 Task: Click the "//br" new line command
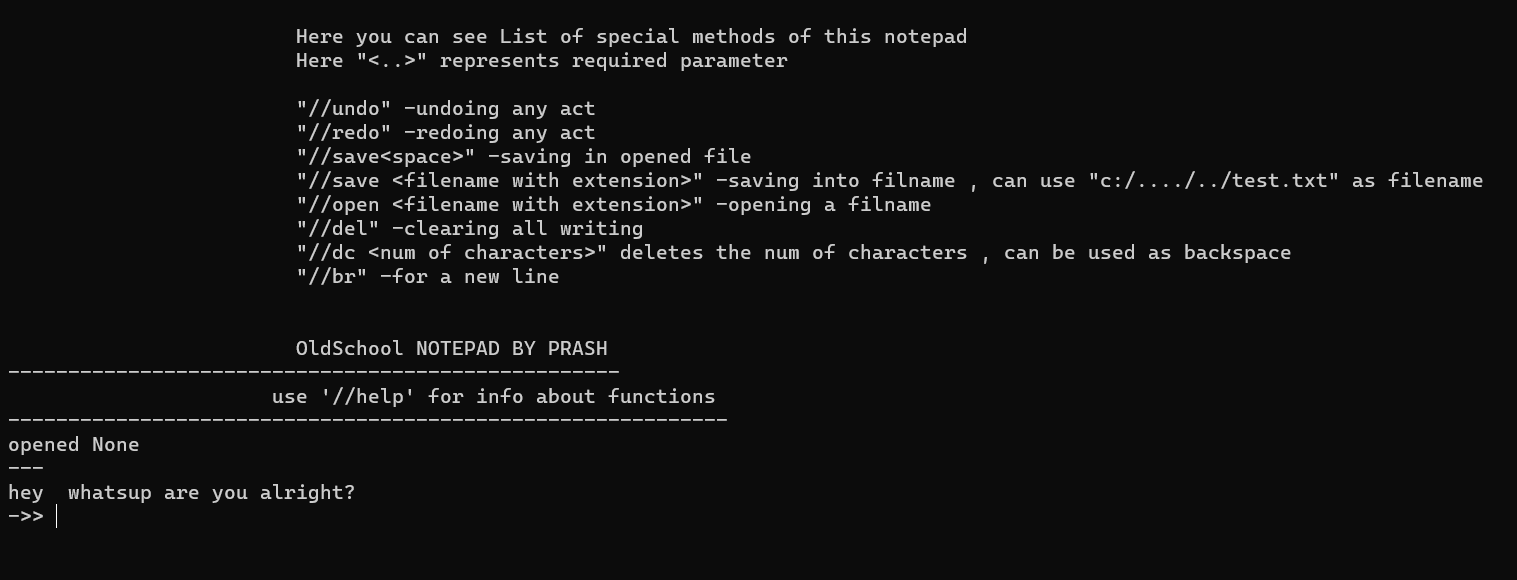tap(427, 277)
